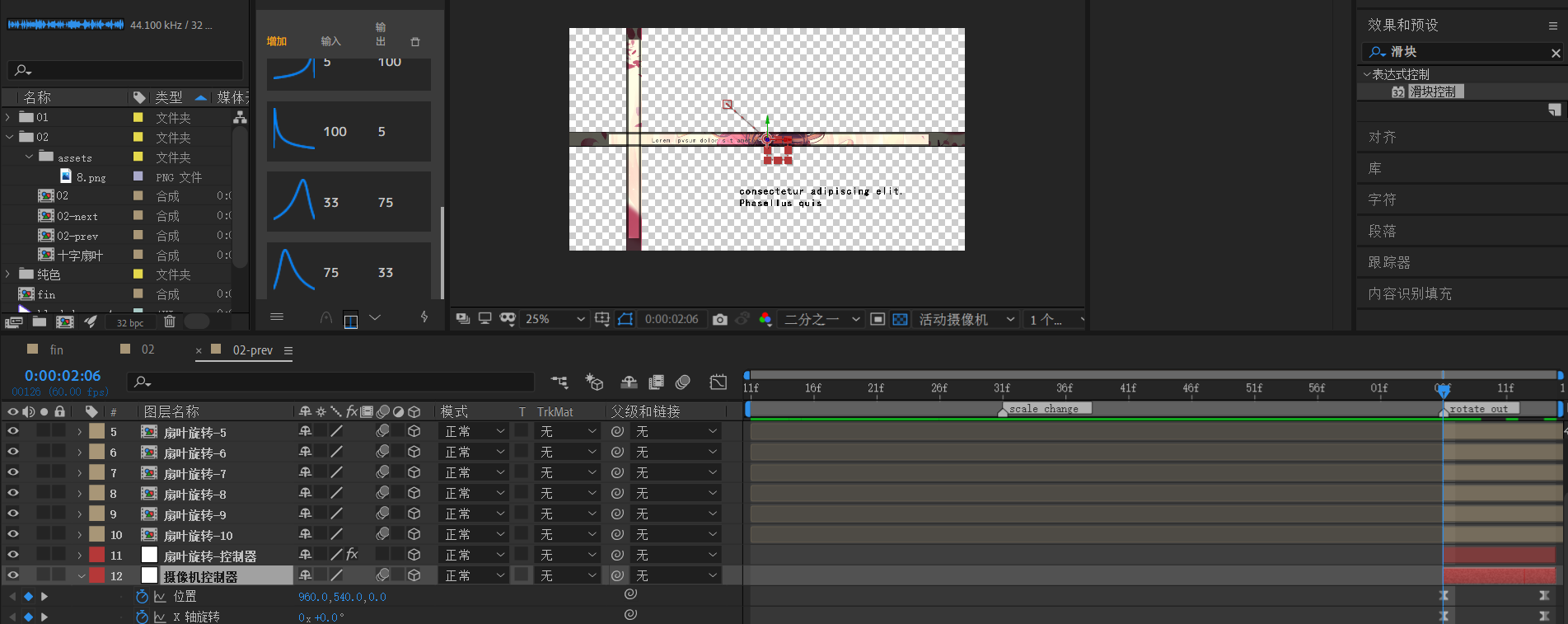Click the 位置 value 960.0,540.0,0.0
This screenshot has width=1568, height=624.
point(342,597)
